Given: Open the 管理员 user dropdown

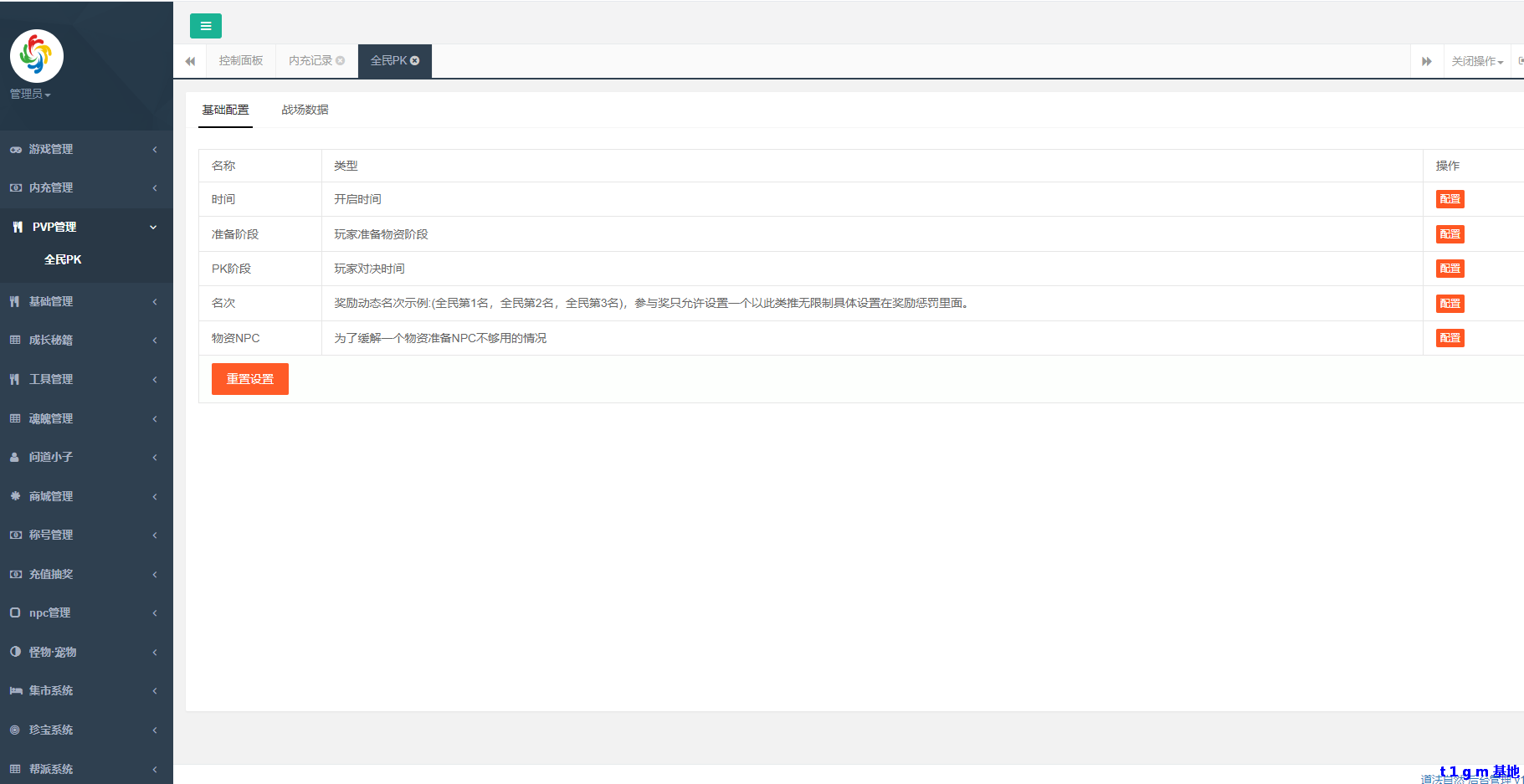Looking at the screenshot, I should 30,94.
